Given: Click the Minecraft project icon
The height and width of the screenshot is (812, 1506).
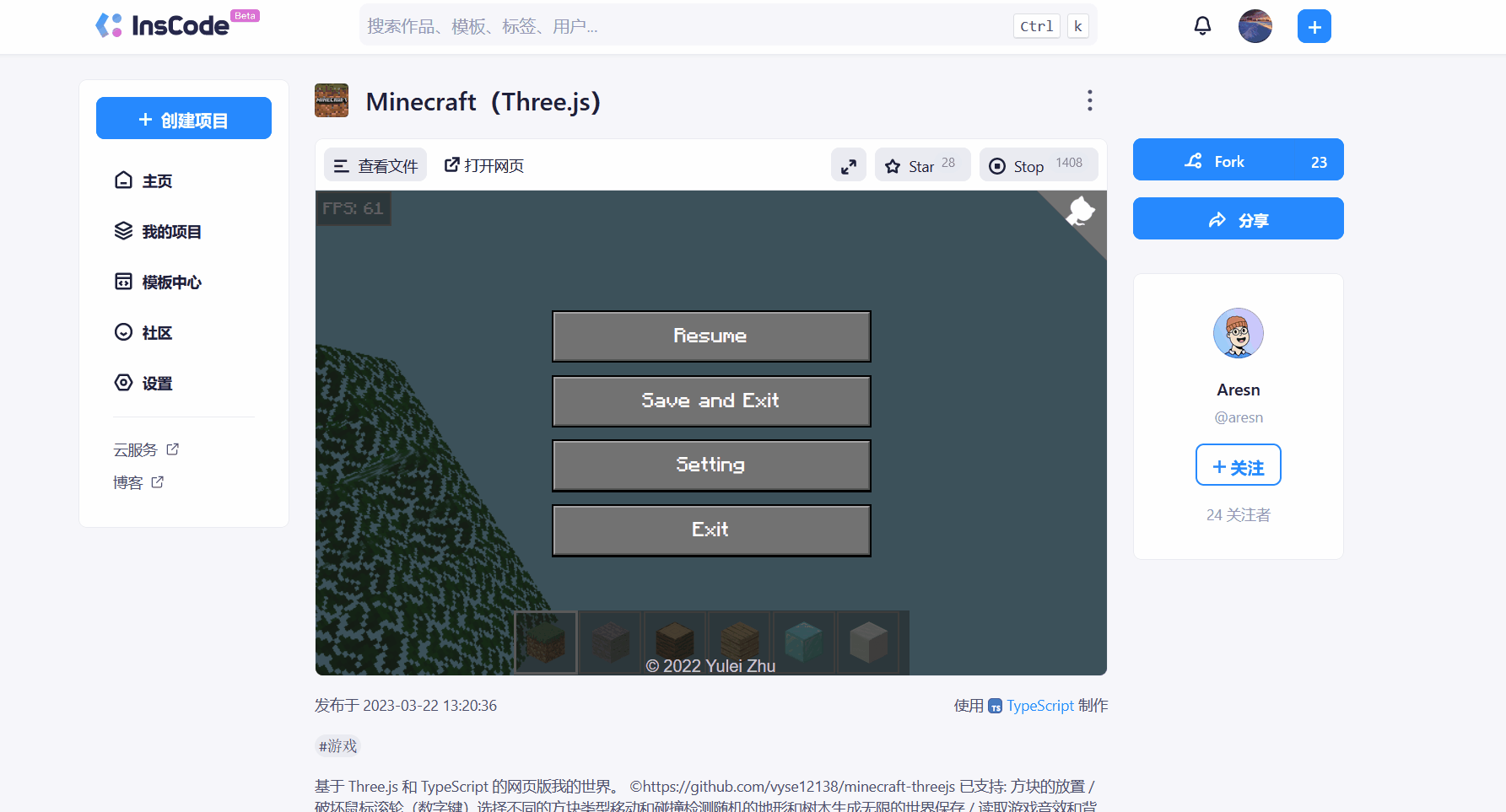Looking at the screenshot, I should click(x=332, y=100).
